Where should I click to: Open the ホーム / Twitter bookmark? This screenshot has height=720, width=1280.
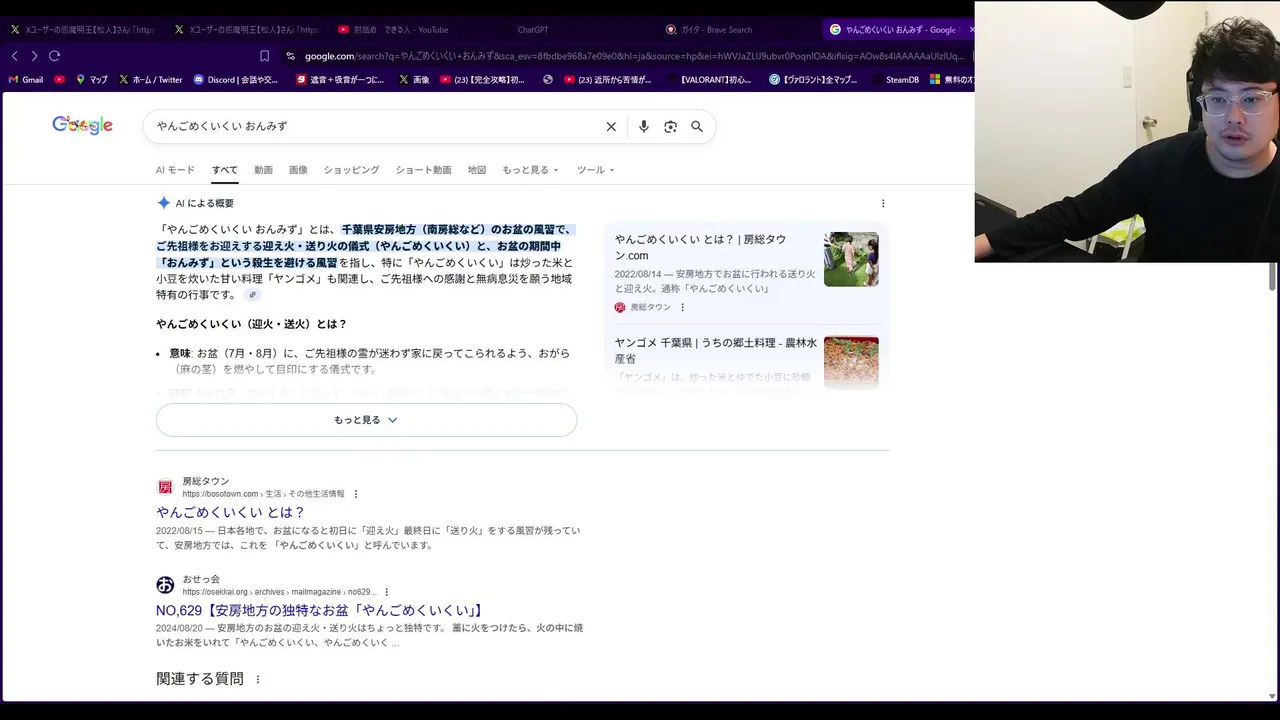(151, 79)
